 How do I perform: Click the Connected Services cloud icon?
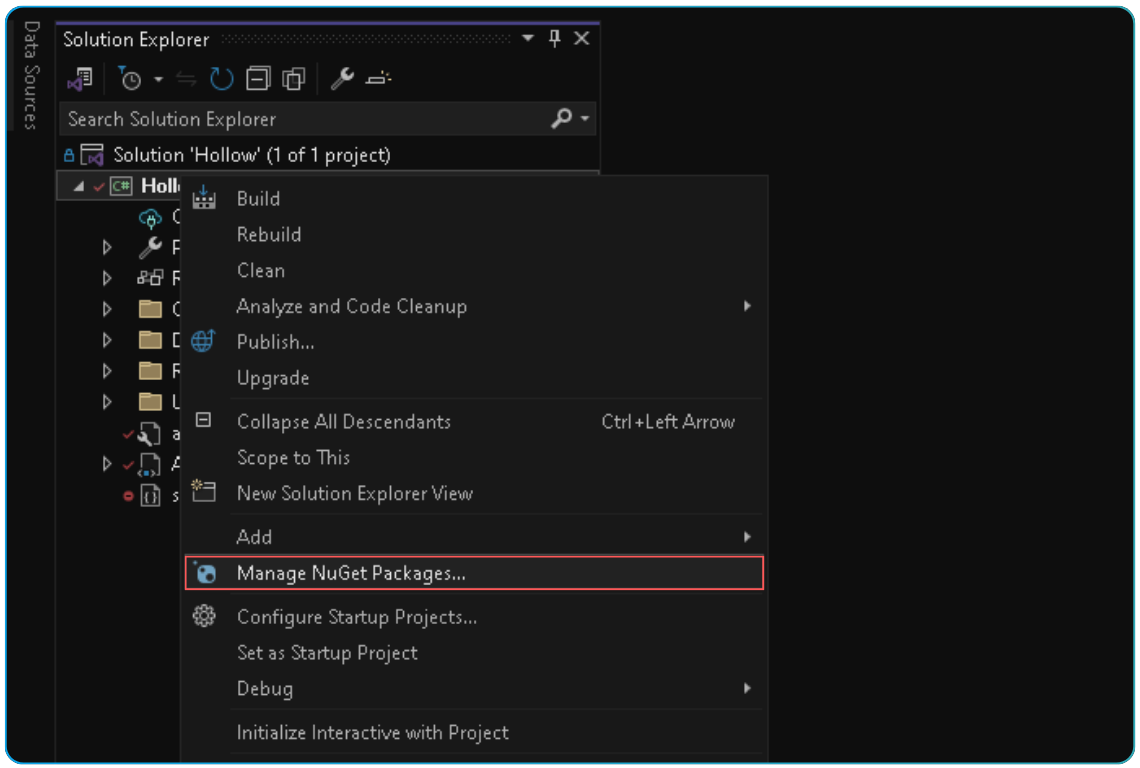click(x=150, y=218)
